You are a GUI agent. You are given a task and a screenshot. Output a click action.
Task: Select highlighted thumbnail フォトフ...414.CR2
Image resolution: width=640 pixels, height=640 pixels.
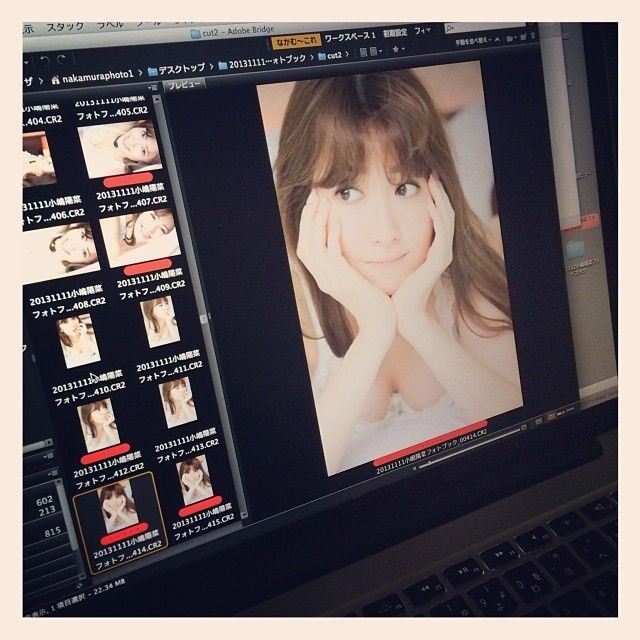(119, 523)
